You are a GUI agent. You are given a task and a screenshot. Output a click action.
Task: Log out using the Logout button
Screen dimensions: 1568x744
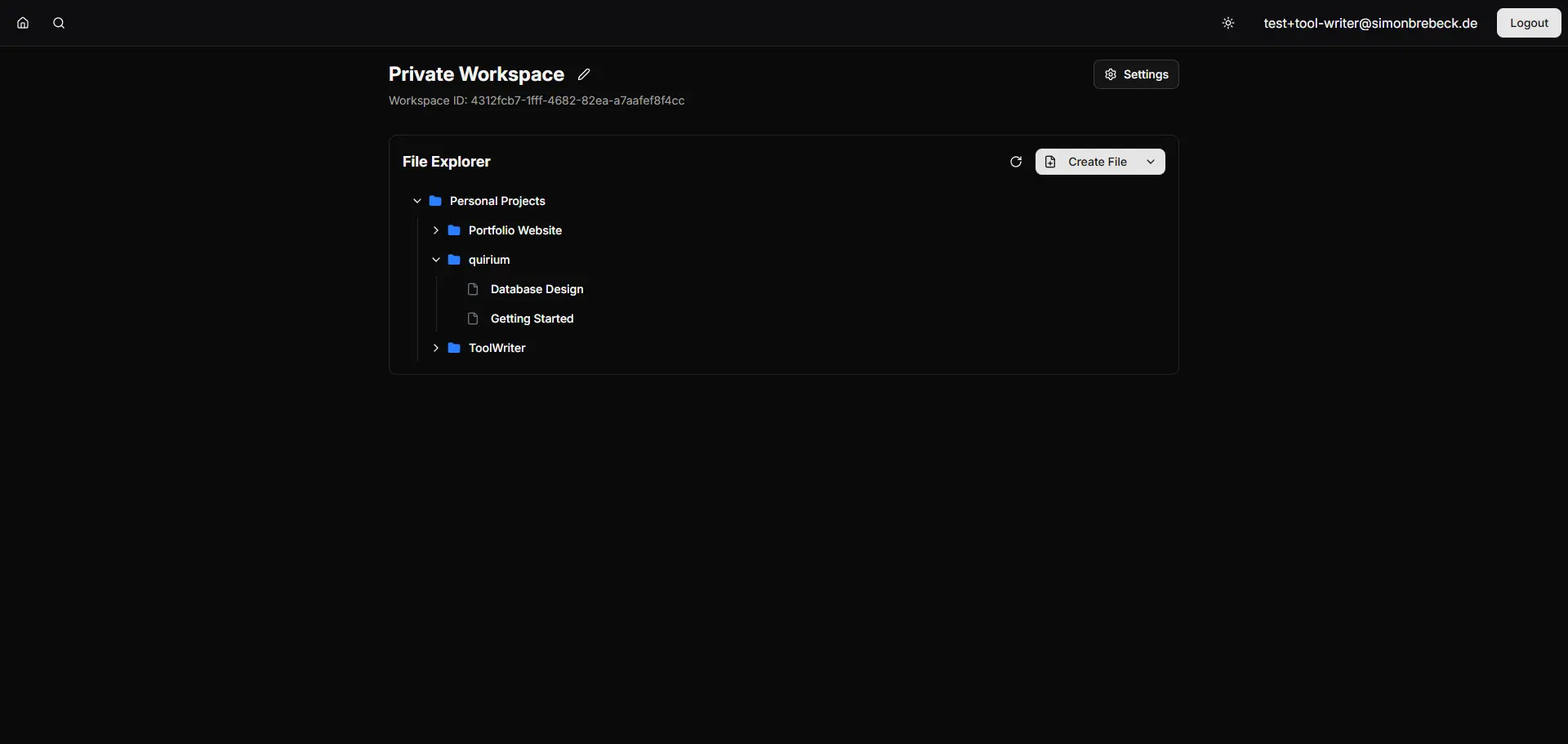pos(1529,23)
